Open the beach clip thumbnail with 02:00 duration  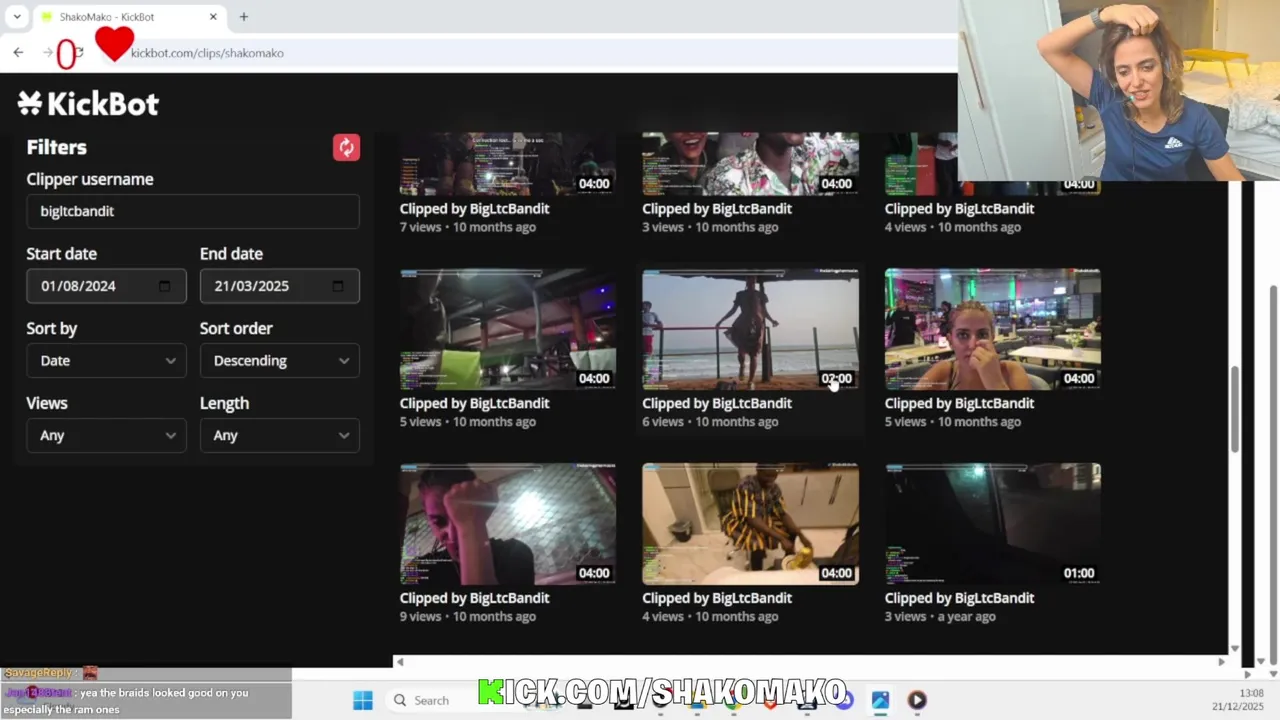[750, 329]
